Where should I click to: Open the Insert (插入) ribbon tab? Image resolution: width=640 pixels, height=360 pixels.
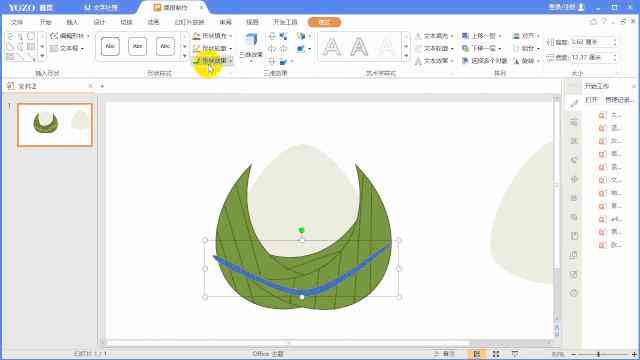tap(72, 22)
